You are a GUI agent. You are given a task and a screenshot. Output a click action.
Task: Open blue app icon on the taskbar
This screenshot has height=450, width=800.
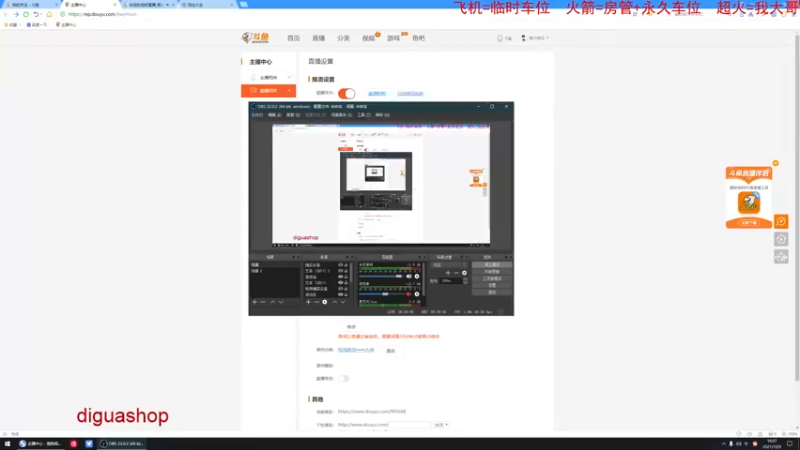89,444
